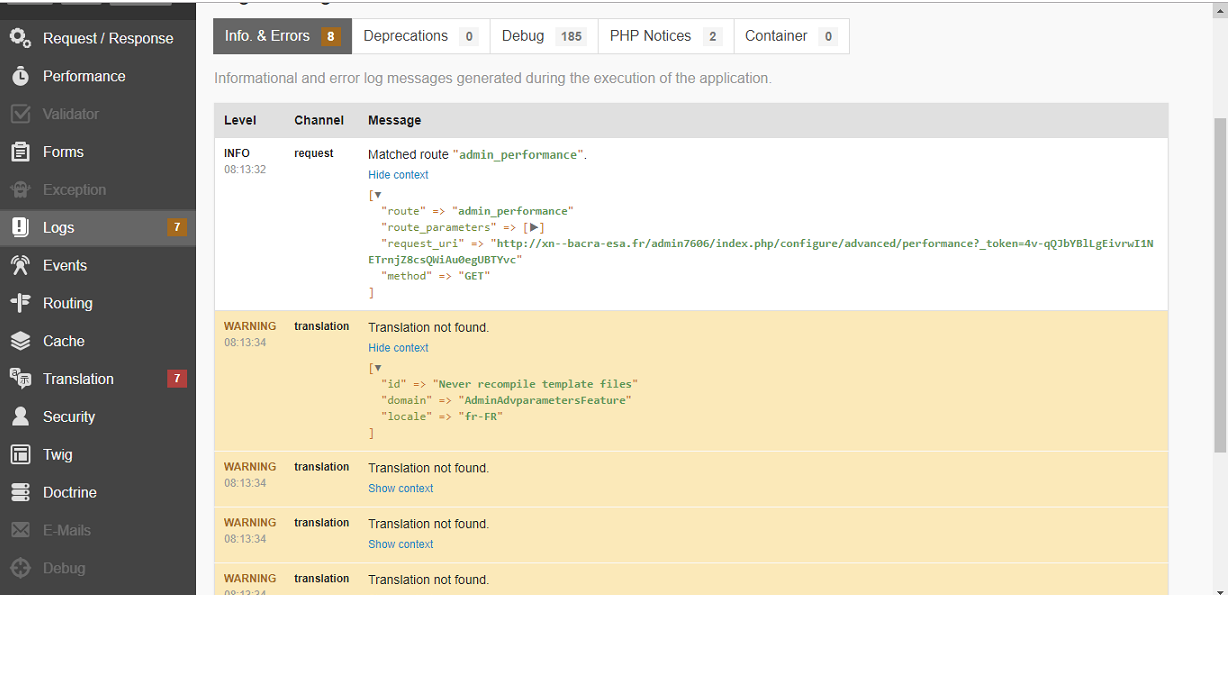Open the Request / Response panel

tap(98, 38)
